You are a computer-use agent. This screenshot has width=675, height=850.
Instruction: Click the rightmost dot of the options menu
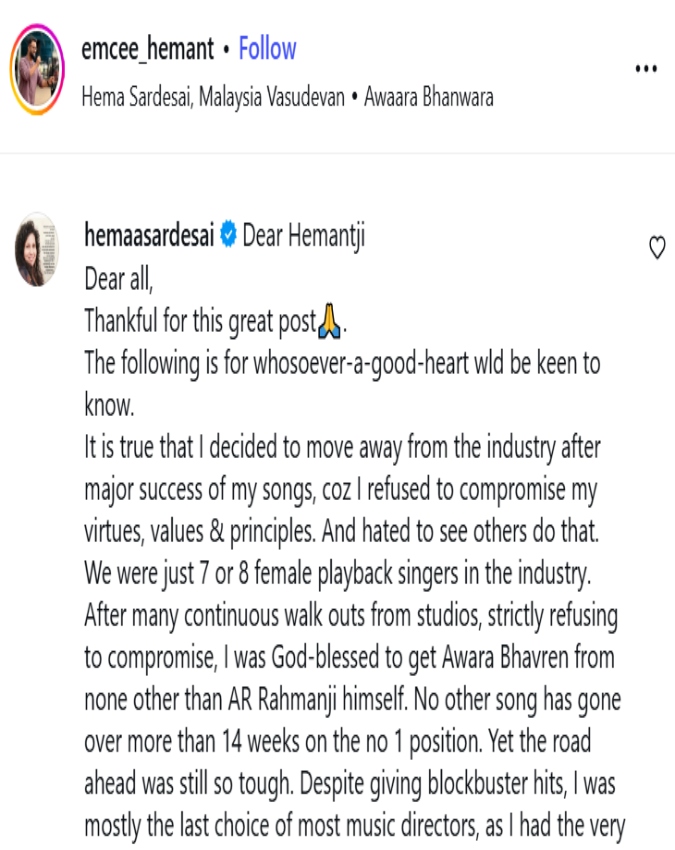654,66
